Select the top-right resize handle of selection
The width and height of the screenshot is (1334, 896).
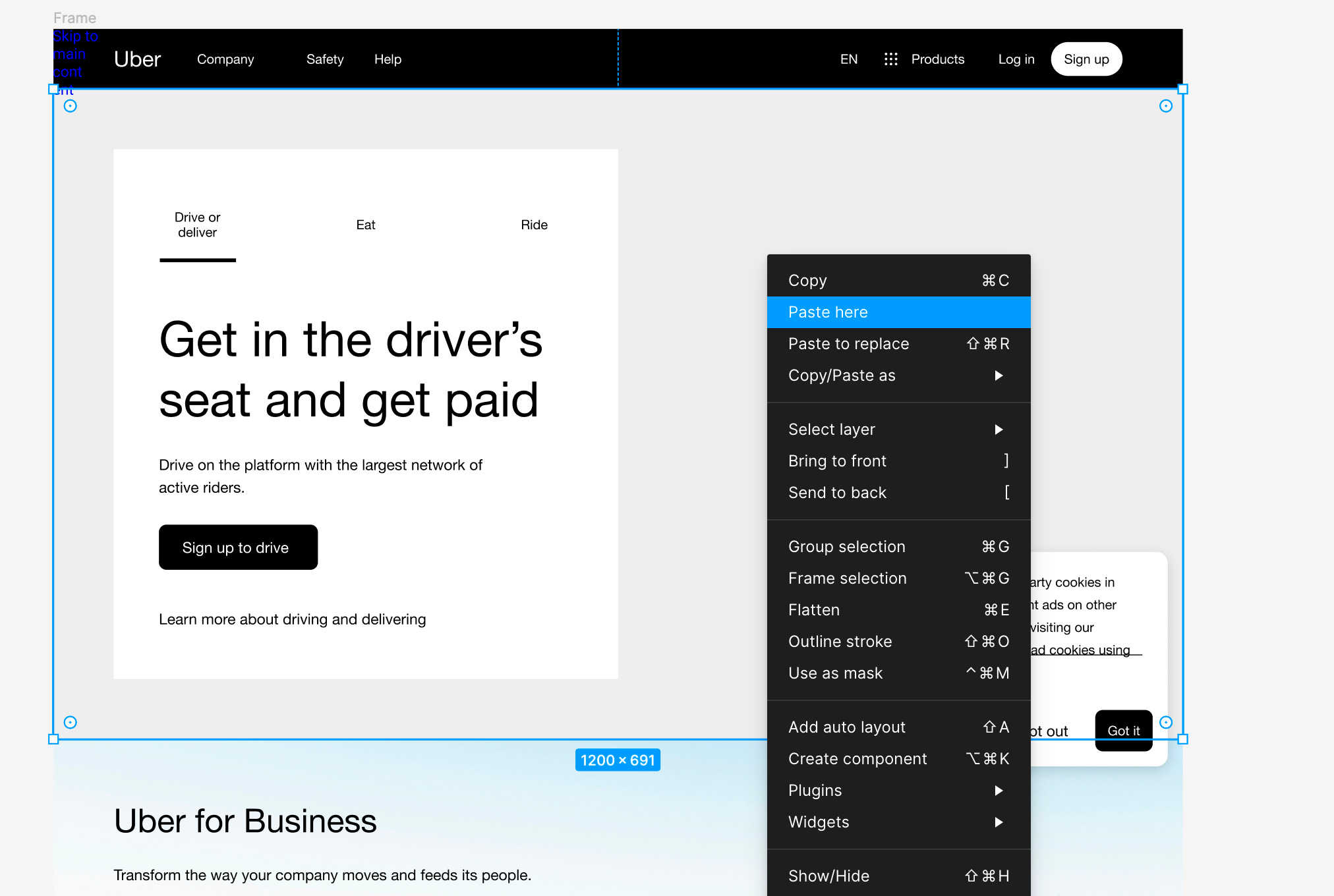tap(1183, 89)
